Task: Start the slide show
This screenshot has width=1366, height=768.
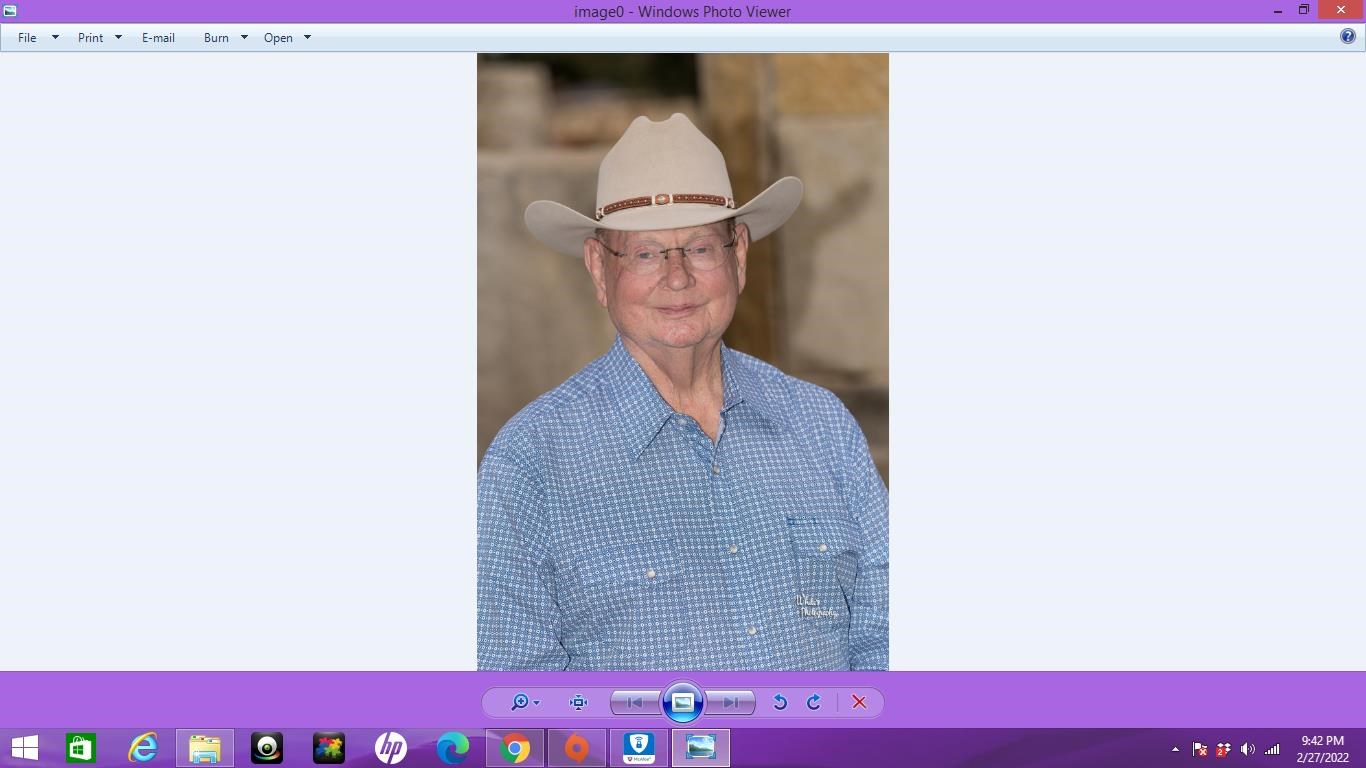Action: click(683, 702)
